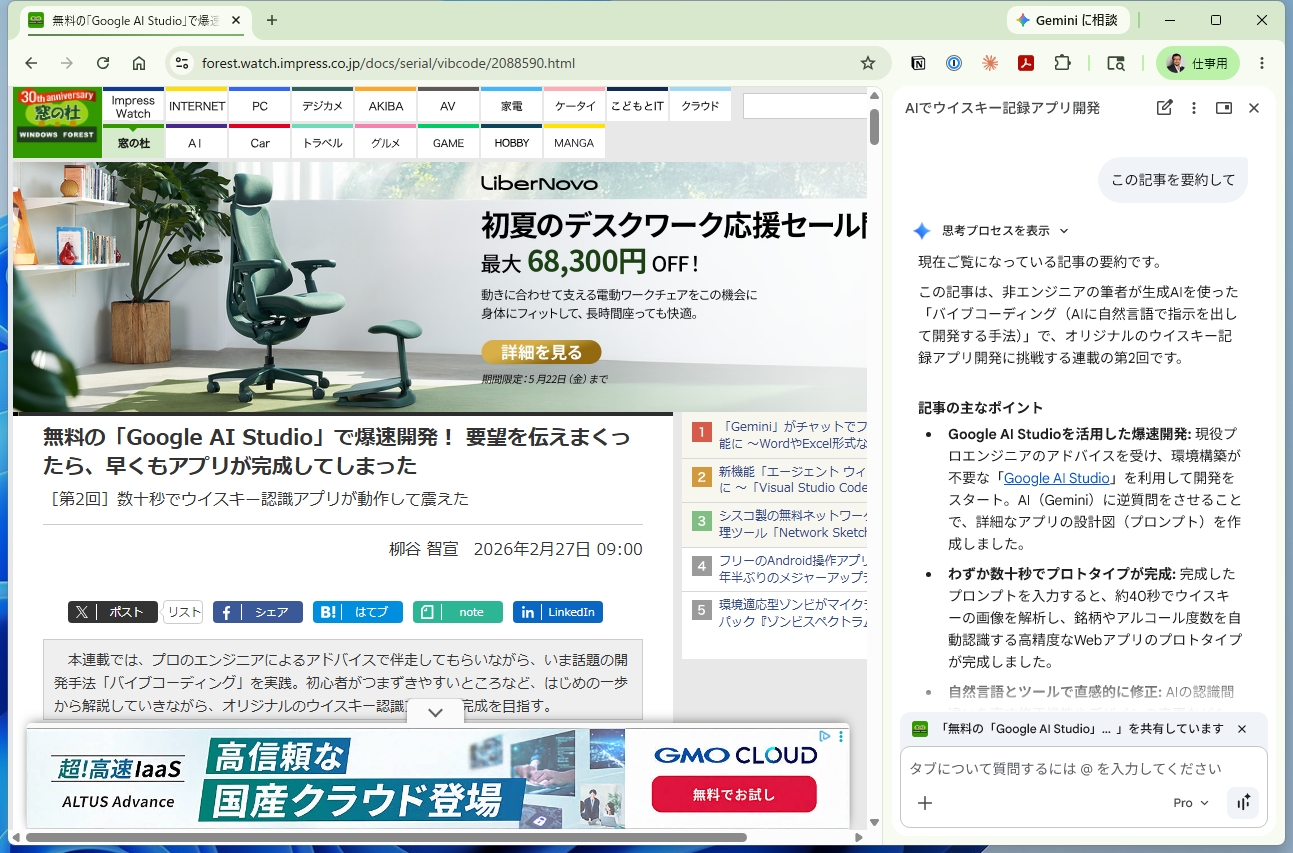
Task: Click the 窓の杜 30th anniversary logo
Action: pyautogui.click(x=57, y=122)
